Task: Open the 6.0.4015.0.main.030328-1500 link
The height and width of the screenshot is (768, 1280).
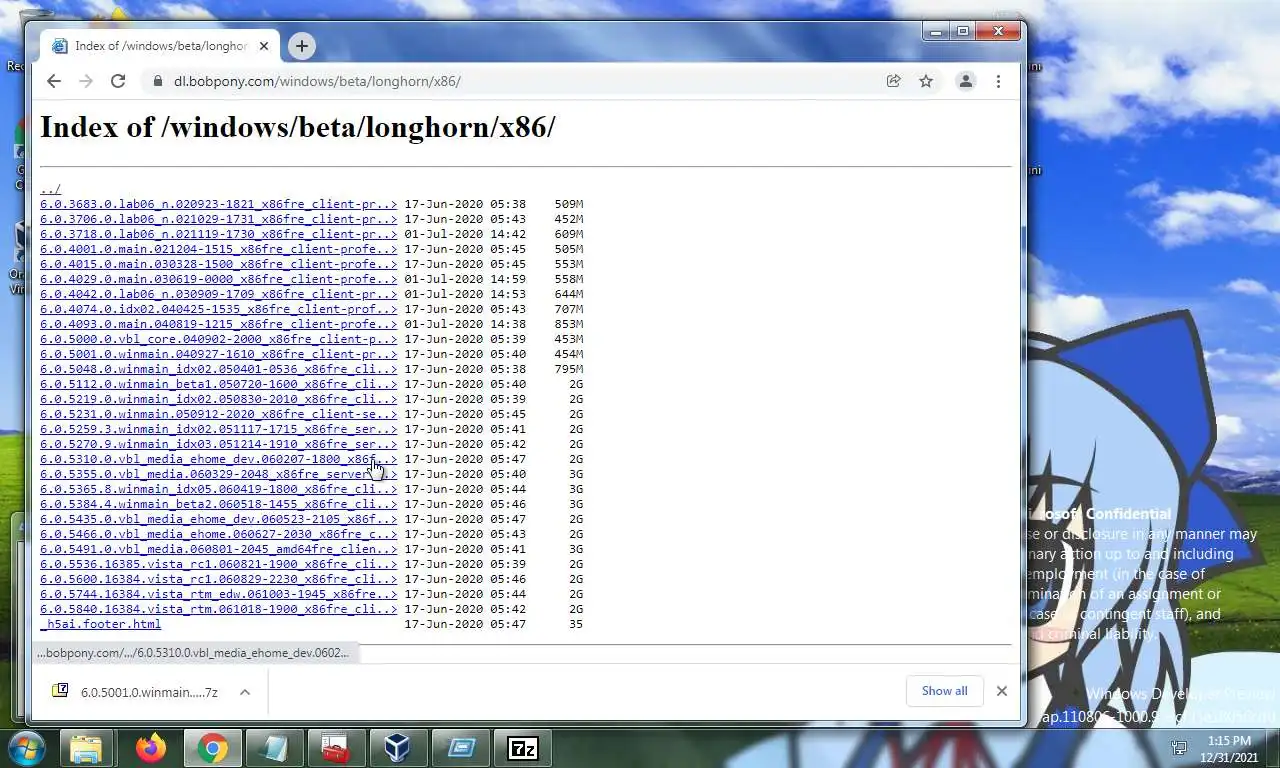Action: tap(218, 264)
